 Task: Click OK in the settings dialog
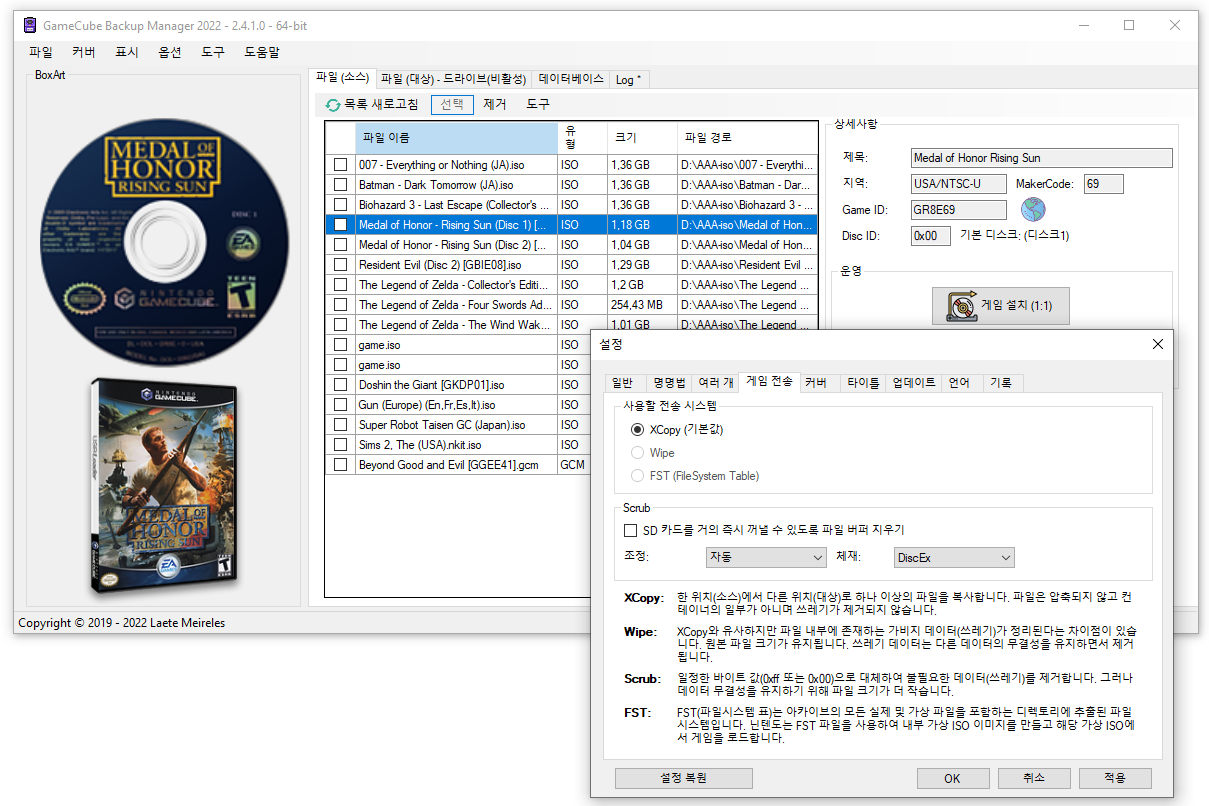pos(952,778)
